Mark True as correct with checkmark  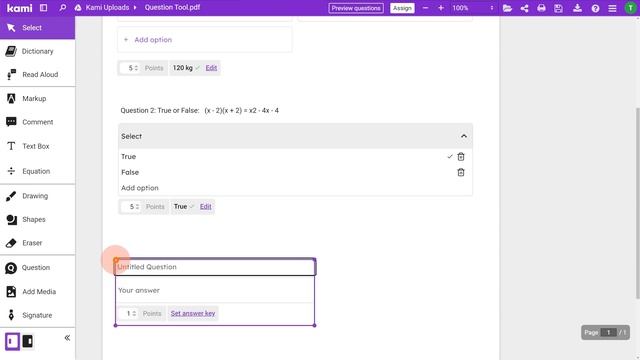tap(450, 156)
